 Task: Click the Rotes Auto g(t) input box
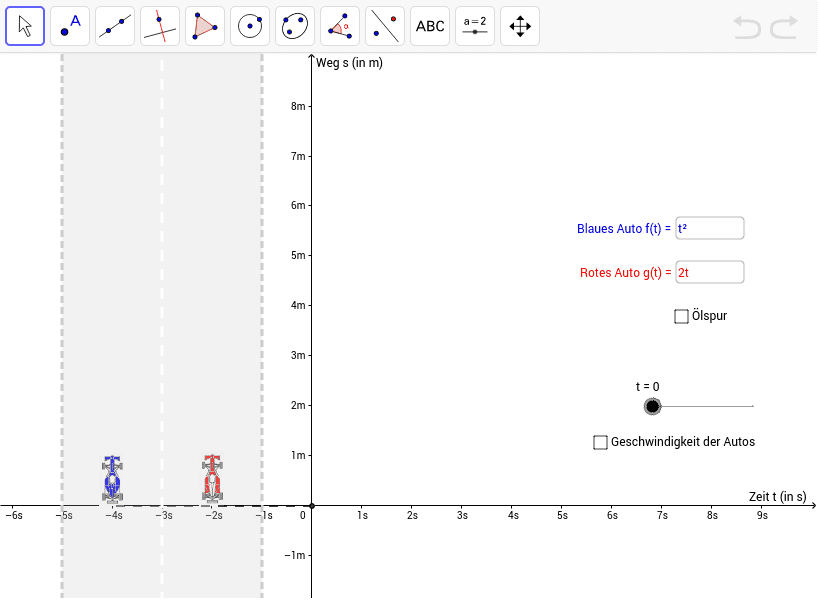(x=709, y=272)
